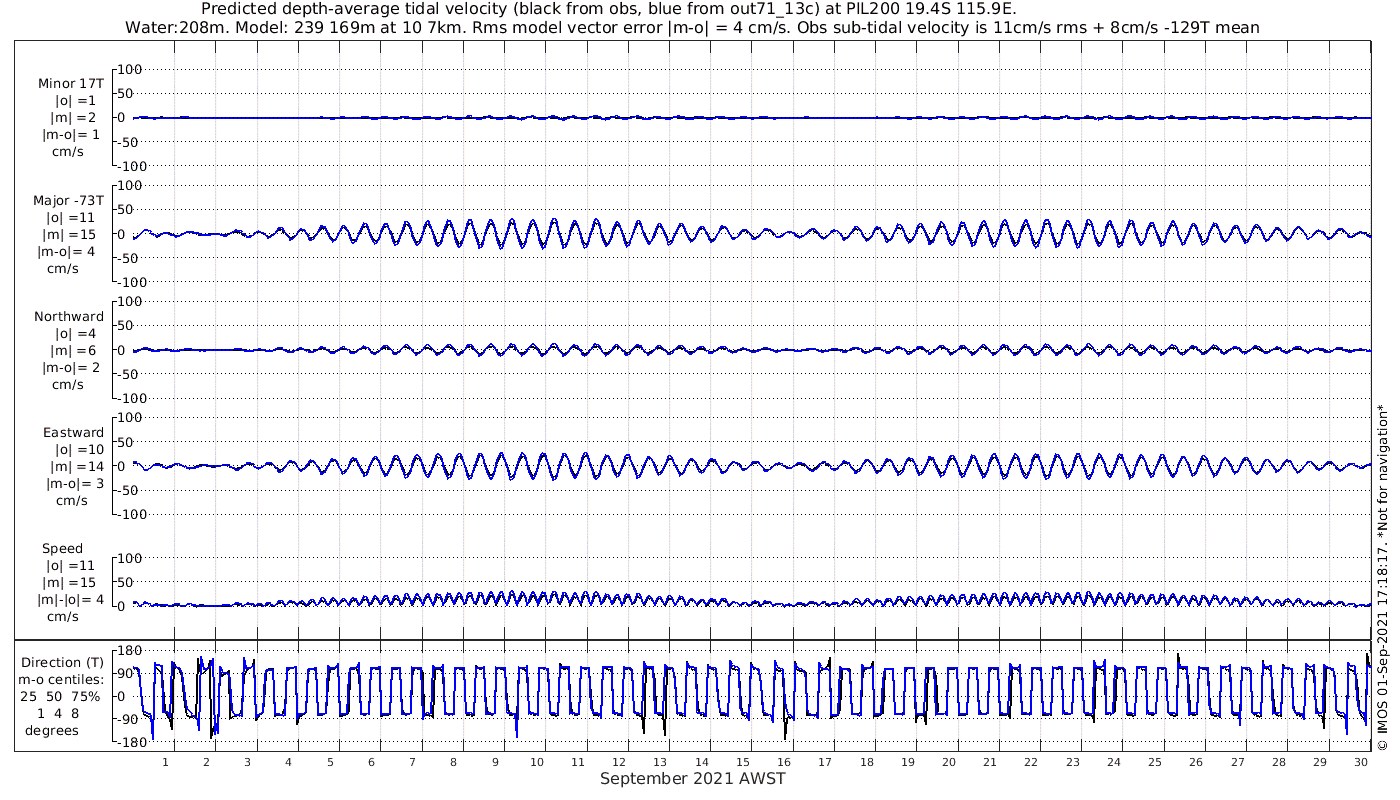
Task: Click the day "30" tick on the date axis
Action: 1361,763
